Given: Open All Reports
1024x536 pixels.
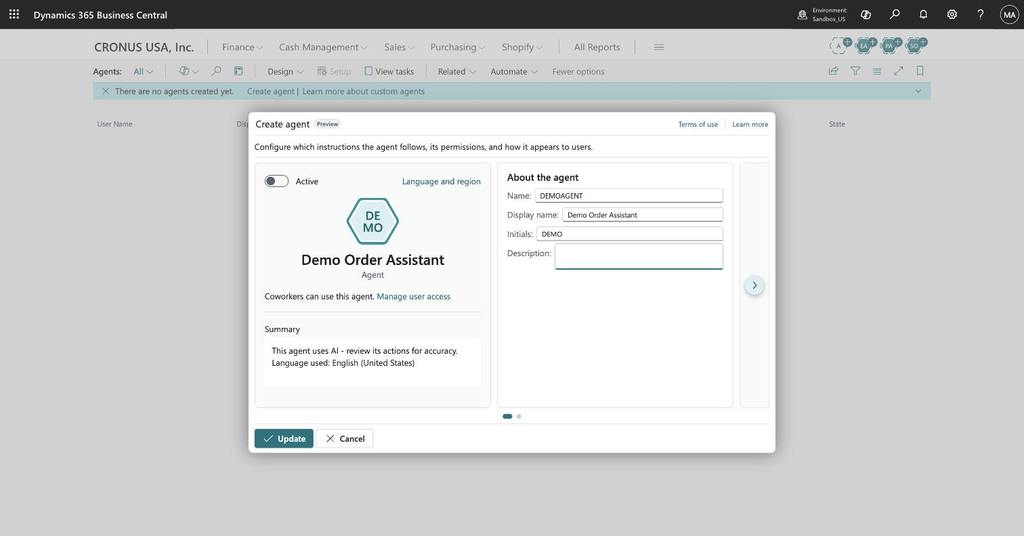Looking at the screenshot, I should pyautogui.click(x=597, y=47).
